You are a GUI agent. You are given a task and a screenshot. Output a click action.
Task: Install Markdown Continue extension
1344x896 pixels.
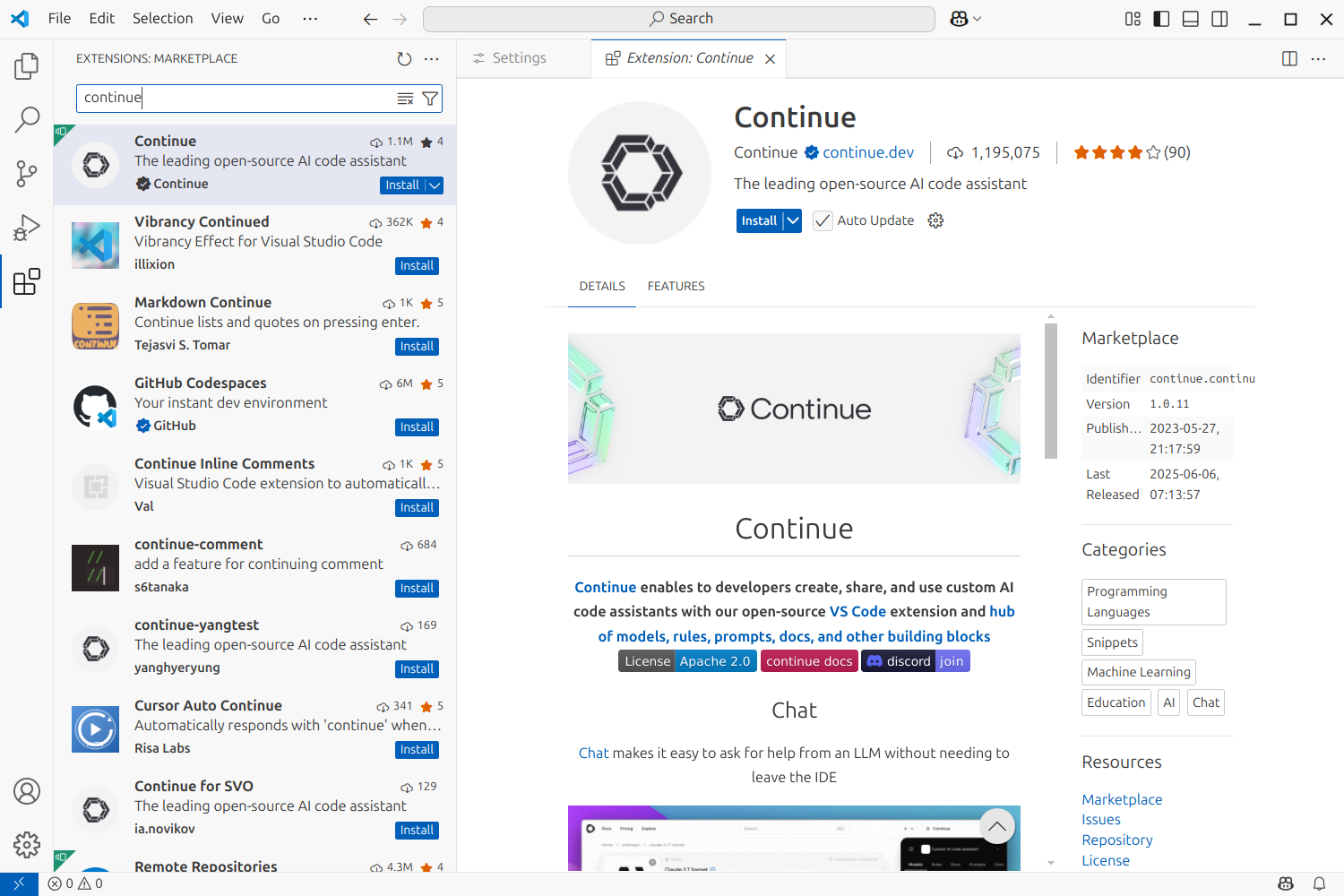[x=417, y=347]
